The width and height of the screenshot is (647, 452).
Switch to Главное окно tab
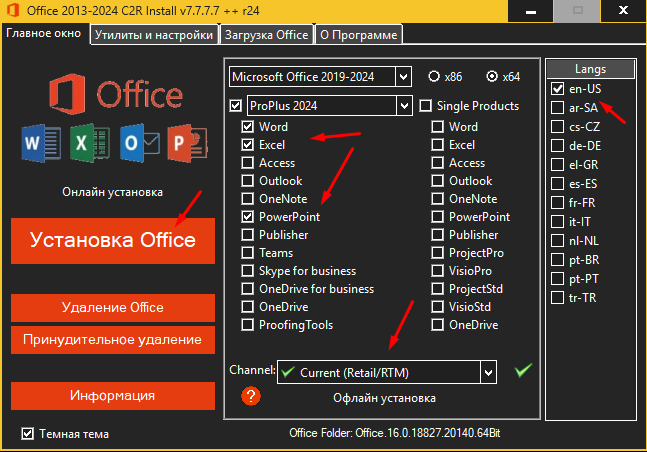44,33
